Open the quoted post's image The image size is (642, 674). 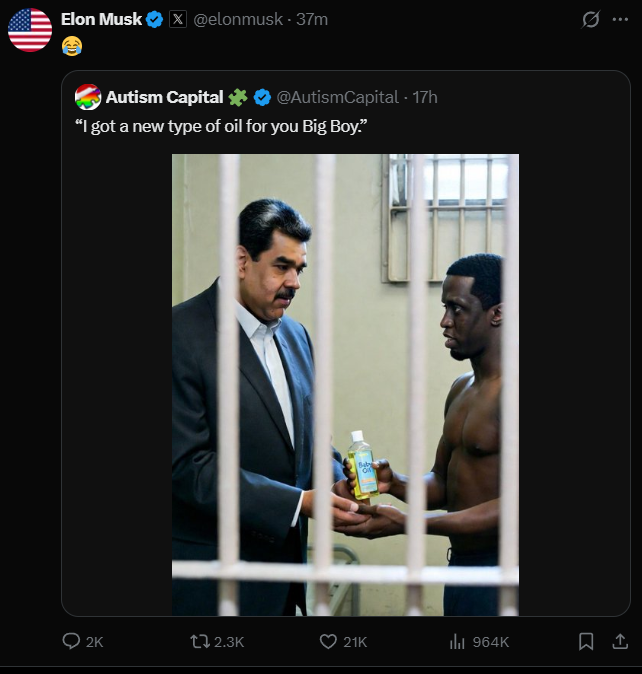[345, 384]
